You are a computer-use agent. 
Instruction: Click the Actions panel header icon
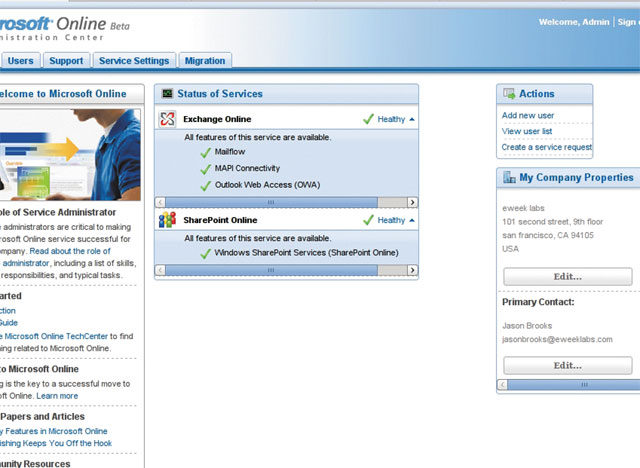coord(509,93)
